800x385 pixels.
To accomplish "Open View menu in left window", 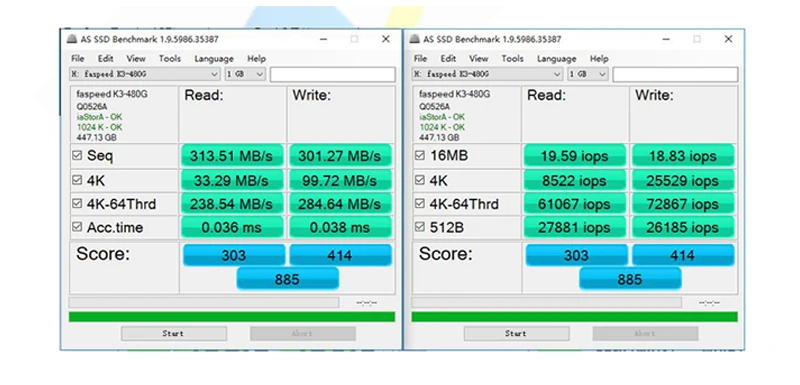I will (136, 59).
